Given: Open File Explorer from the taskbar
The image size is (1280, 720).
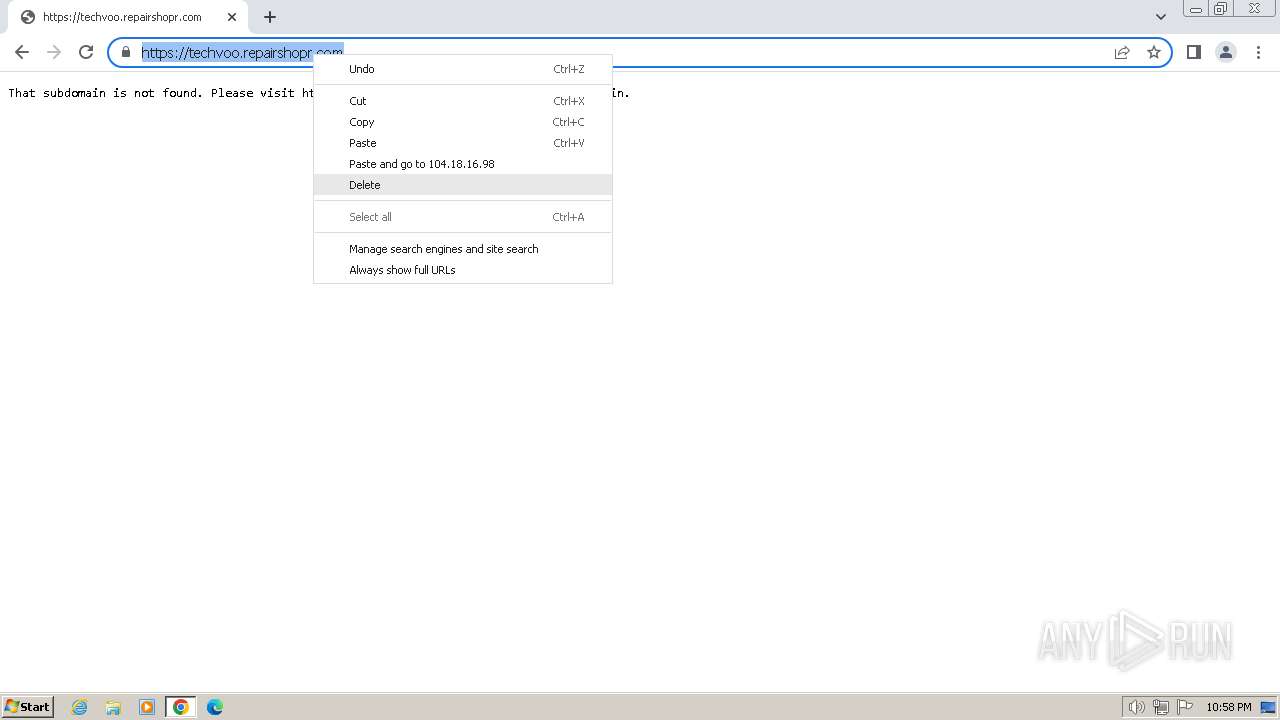Looking at the screenshot, I should click(x=113, y=707).
